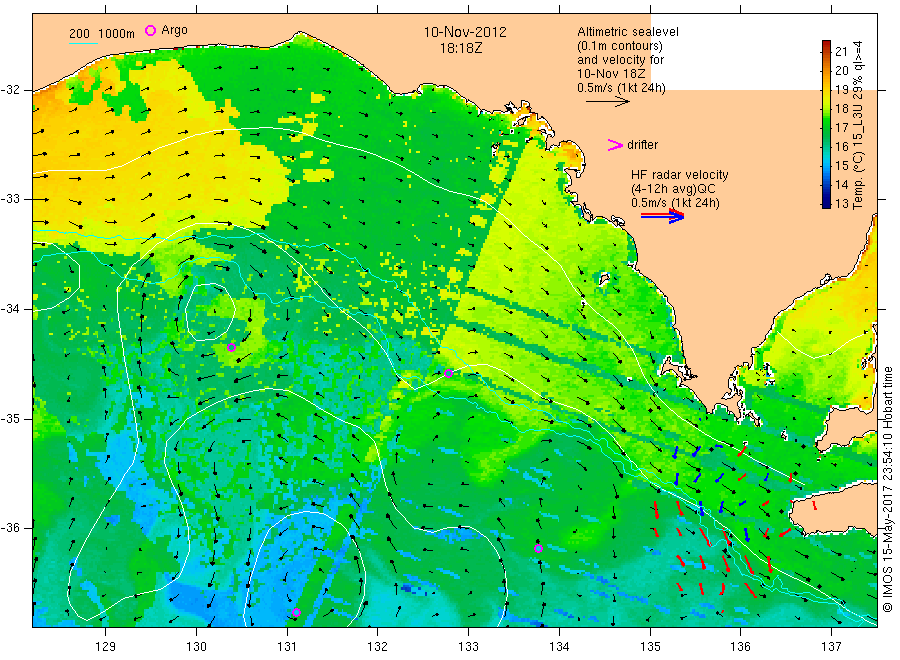Click the '(0.1m contours)' legend line
Image resolution: width=900 pixels, height=660 pixels.
tap(620, 46)
